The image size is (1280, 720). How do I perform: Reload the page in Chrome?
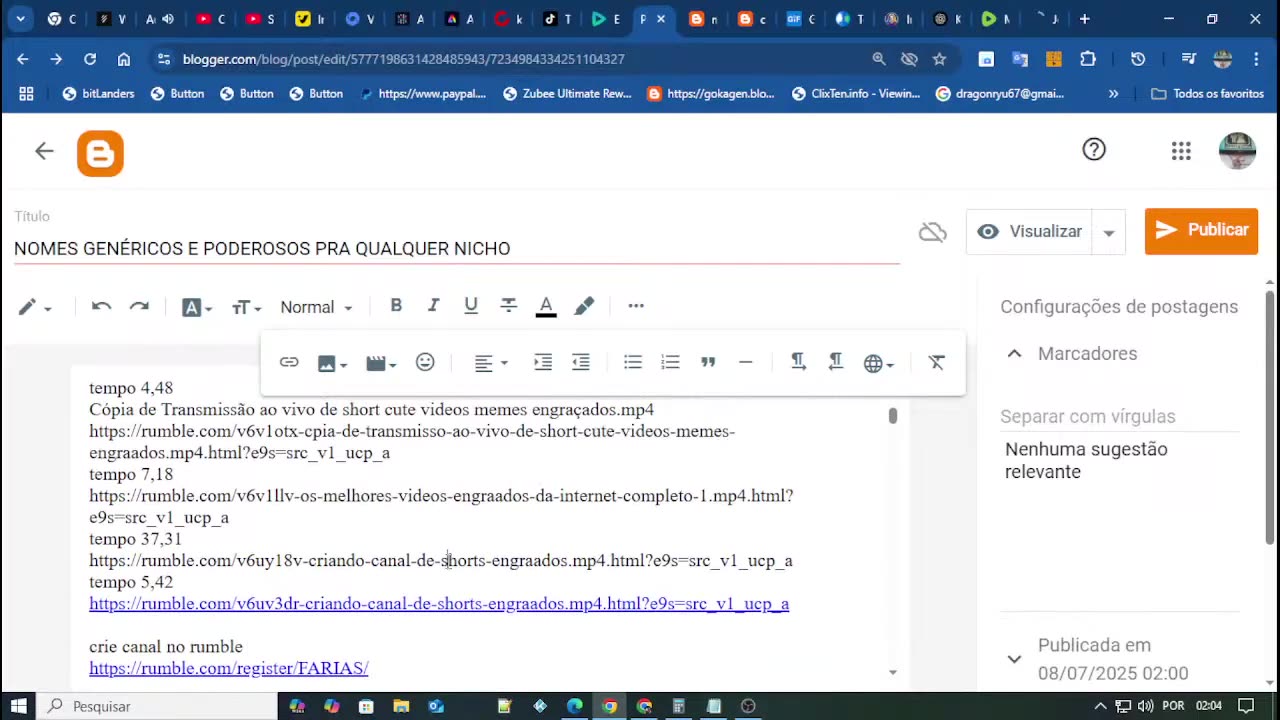(x=90, y=59)
